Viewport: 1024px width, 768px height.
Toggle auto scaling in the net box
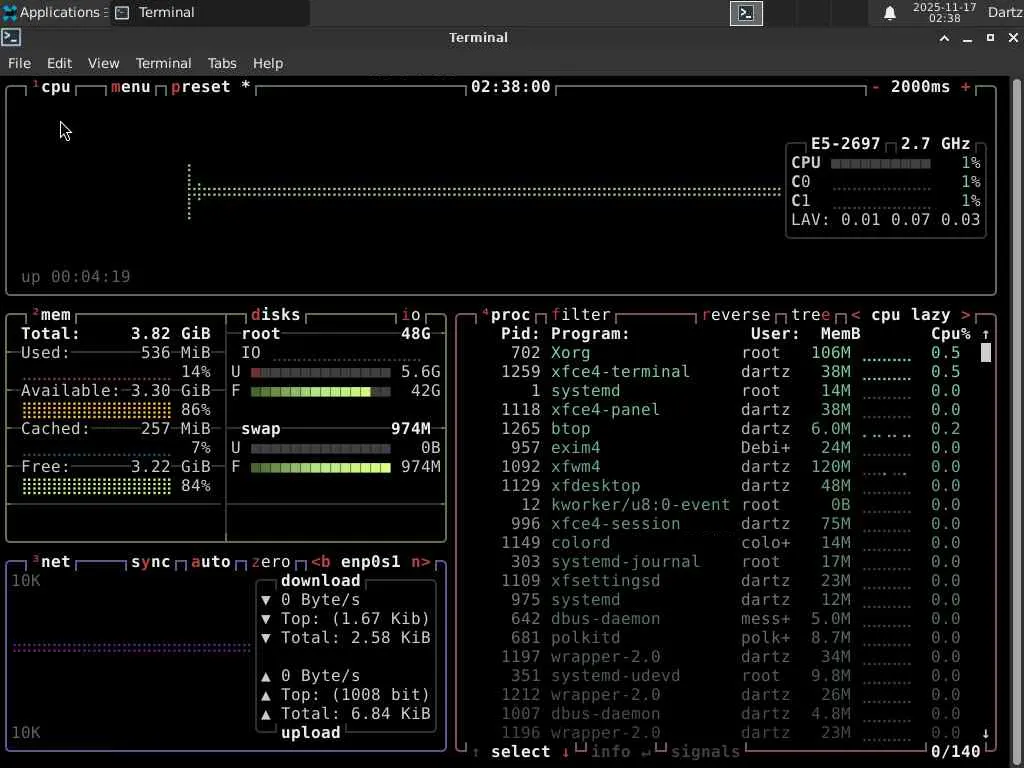coord(211,562)
